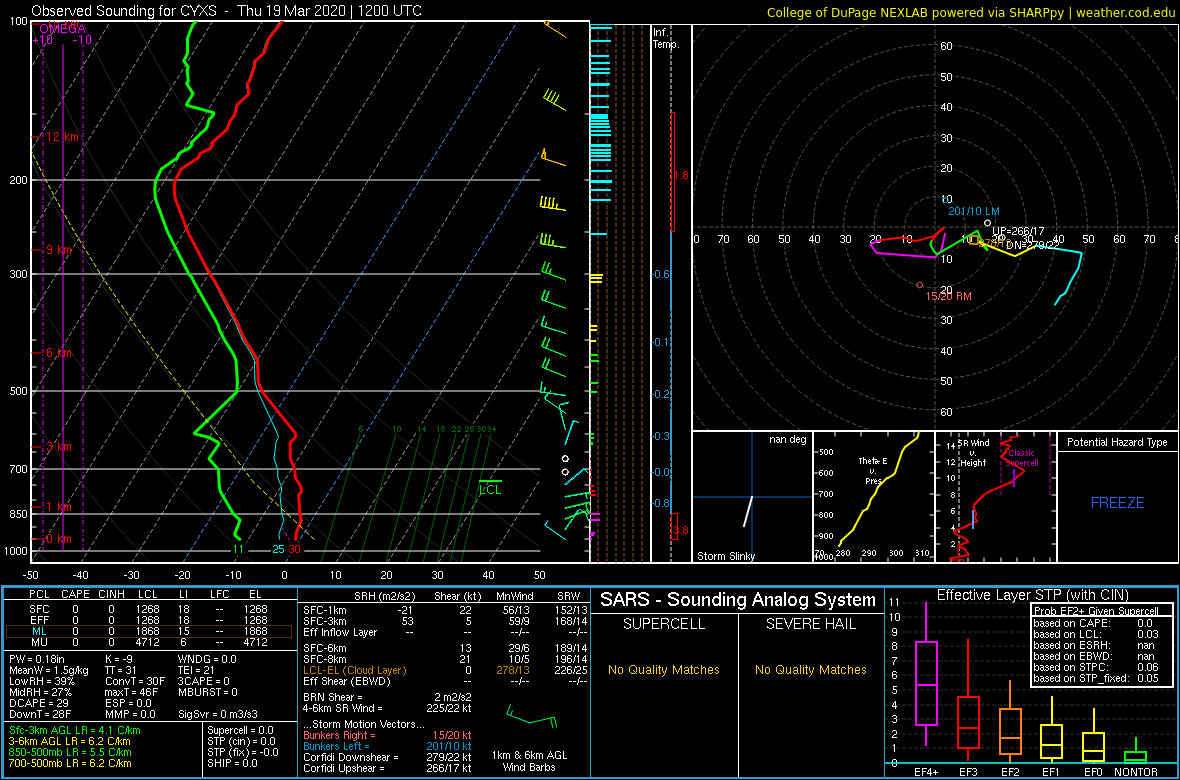1180x780 pixels.
Task: Click the 'LCL-EL (Cloud Layer)' row label
Action: 354,670
